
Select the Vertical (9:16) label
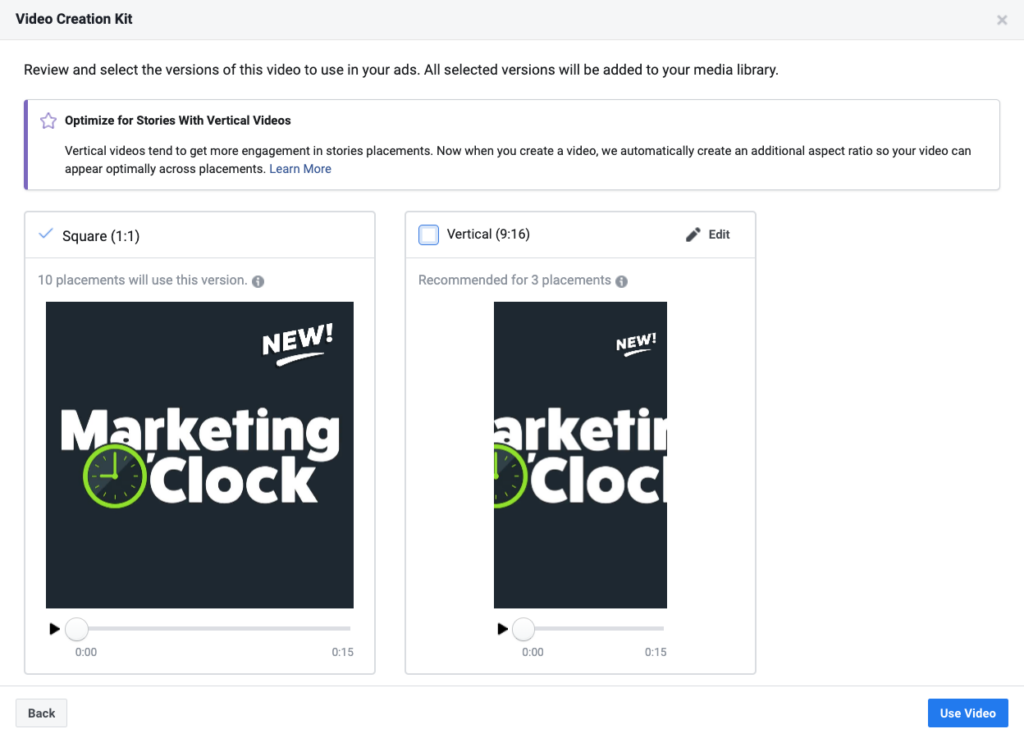488,234
